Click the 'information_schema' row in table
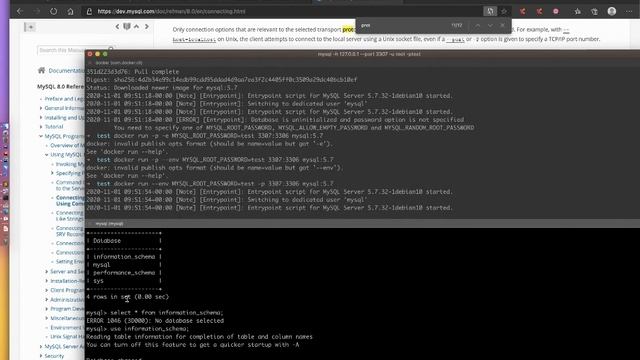This screenshot has height=360, width=640. pos(124,257)
